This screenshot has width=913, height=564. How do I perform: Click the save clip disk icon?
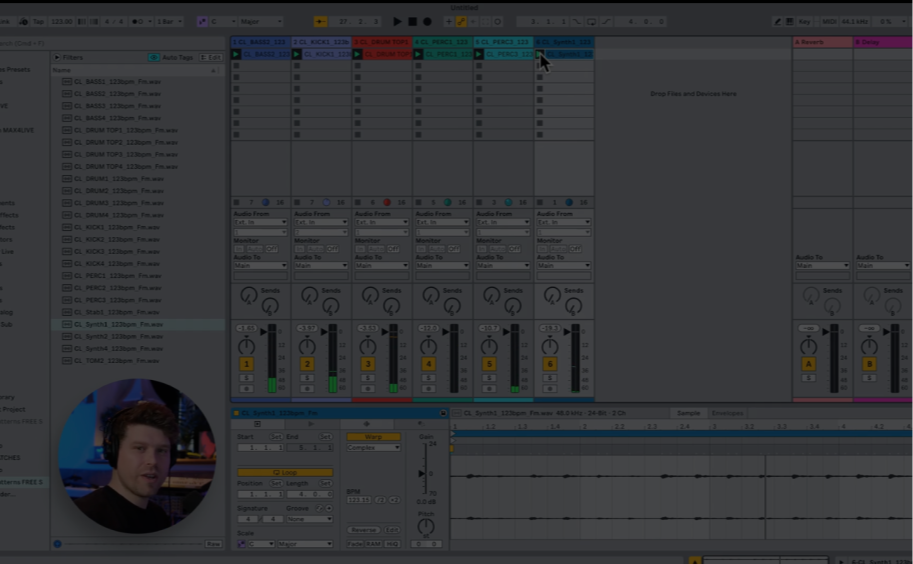pyautogui.click(x=443, y=413)
